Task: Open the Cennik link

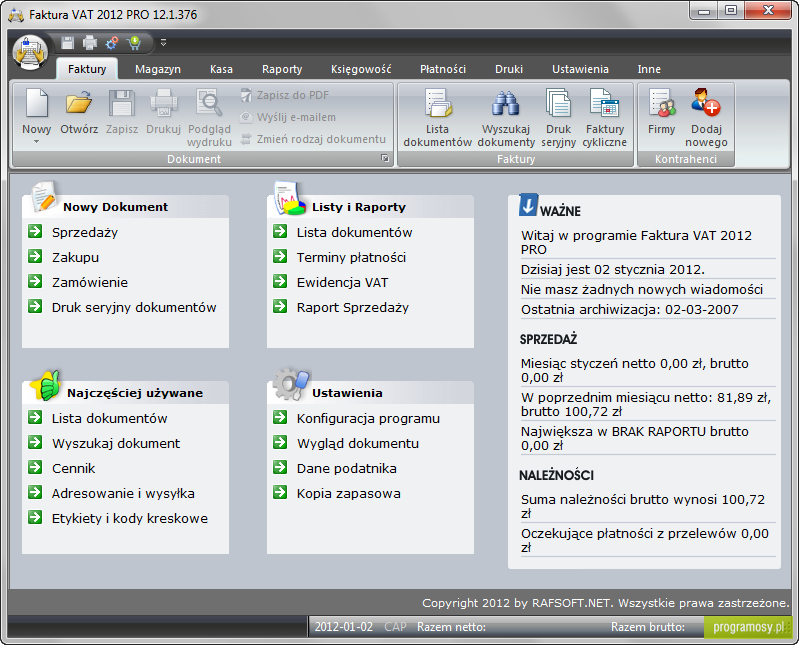Action: (x=73, y=468)
